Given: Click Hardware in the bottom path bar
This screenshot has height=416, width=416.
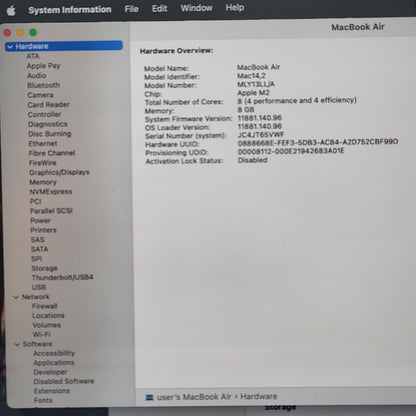Looking at the screenshot, I should click(259, 396).
